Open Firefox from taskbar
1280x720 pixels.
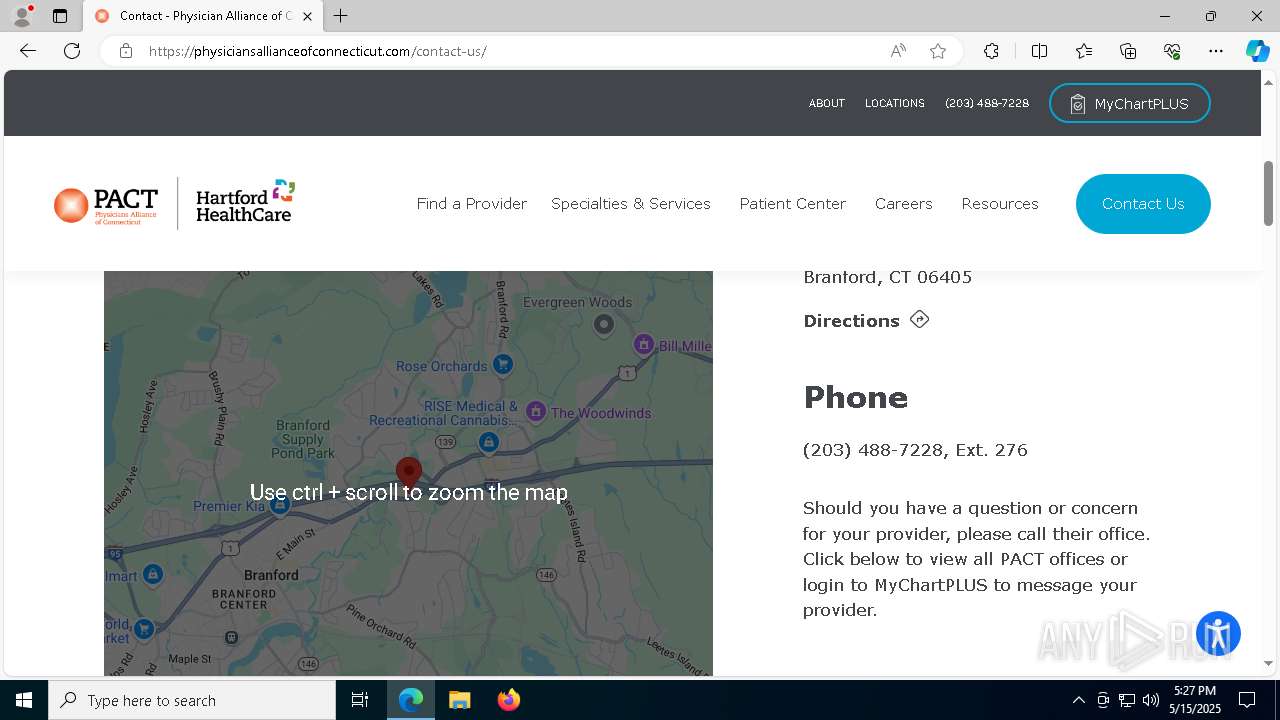(508, 700)
